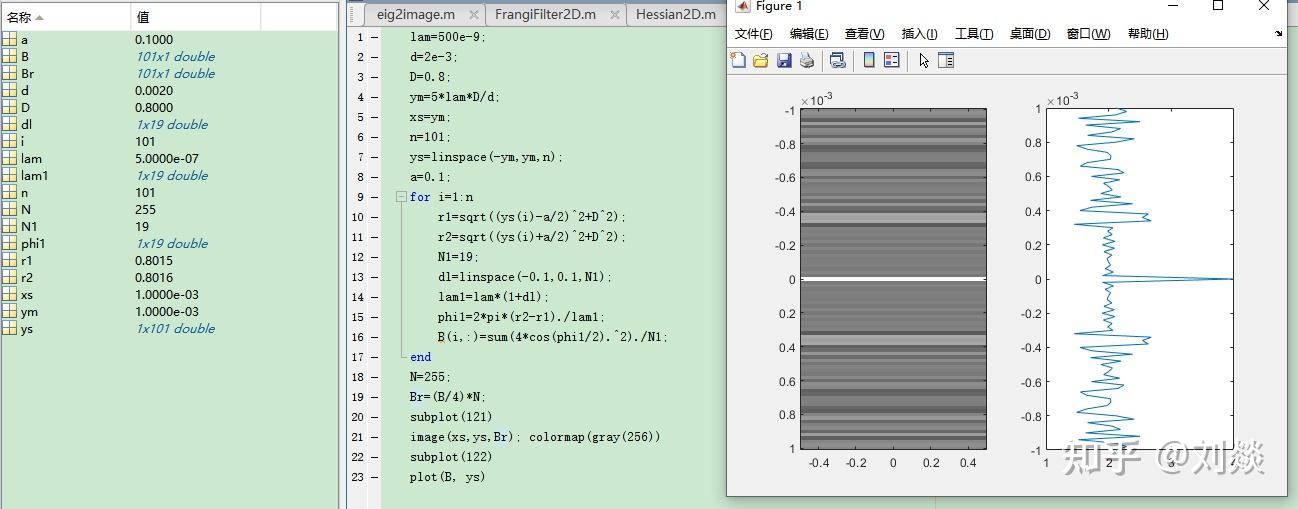Switch to Hessian2D.m tab
The image size is (1298, 509).
coord(676,14)
